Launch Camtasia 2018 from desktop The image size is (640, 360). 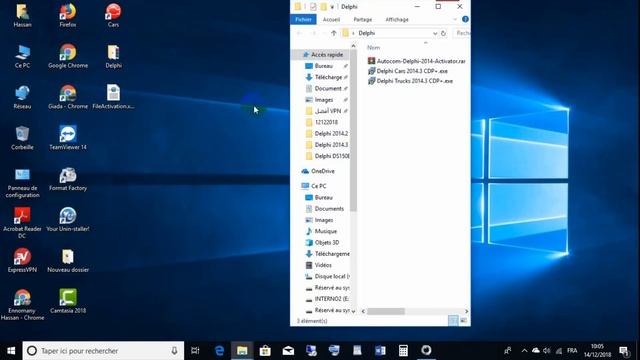pos(68,302)
